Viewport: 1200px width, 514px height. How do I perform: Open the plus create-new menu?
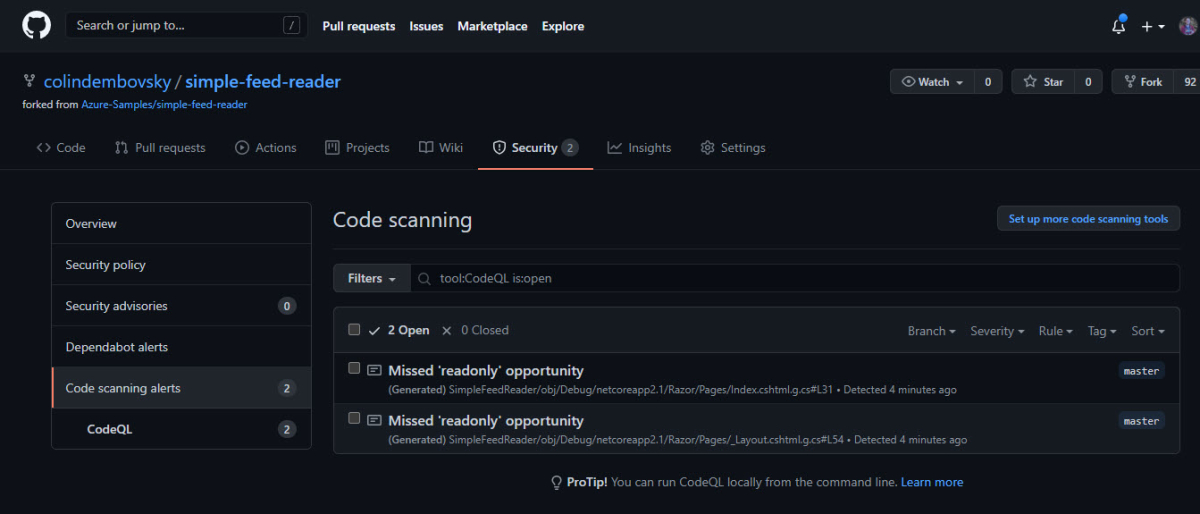coord(1152,26)
